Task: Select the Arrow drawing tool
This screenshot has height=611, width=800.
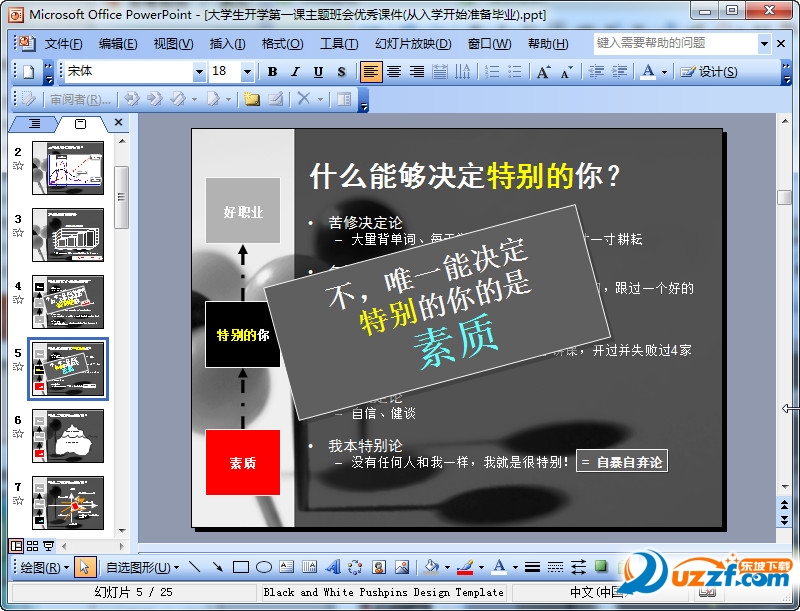Action: tap(218, 567)
